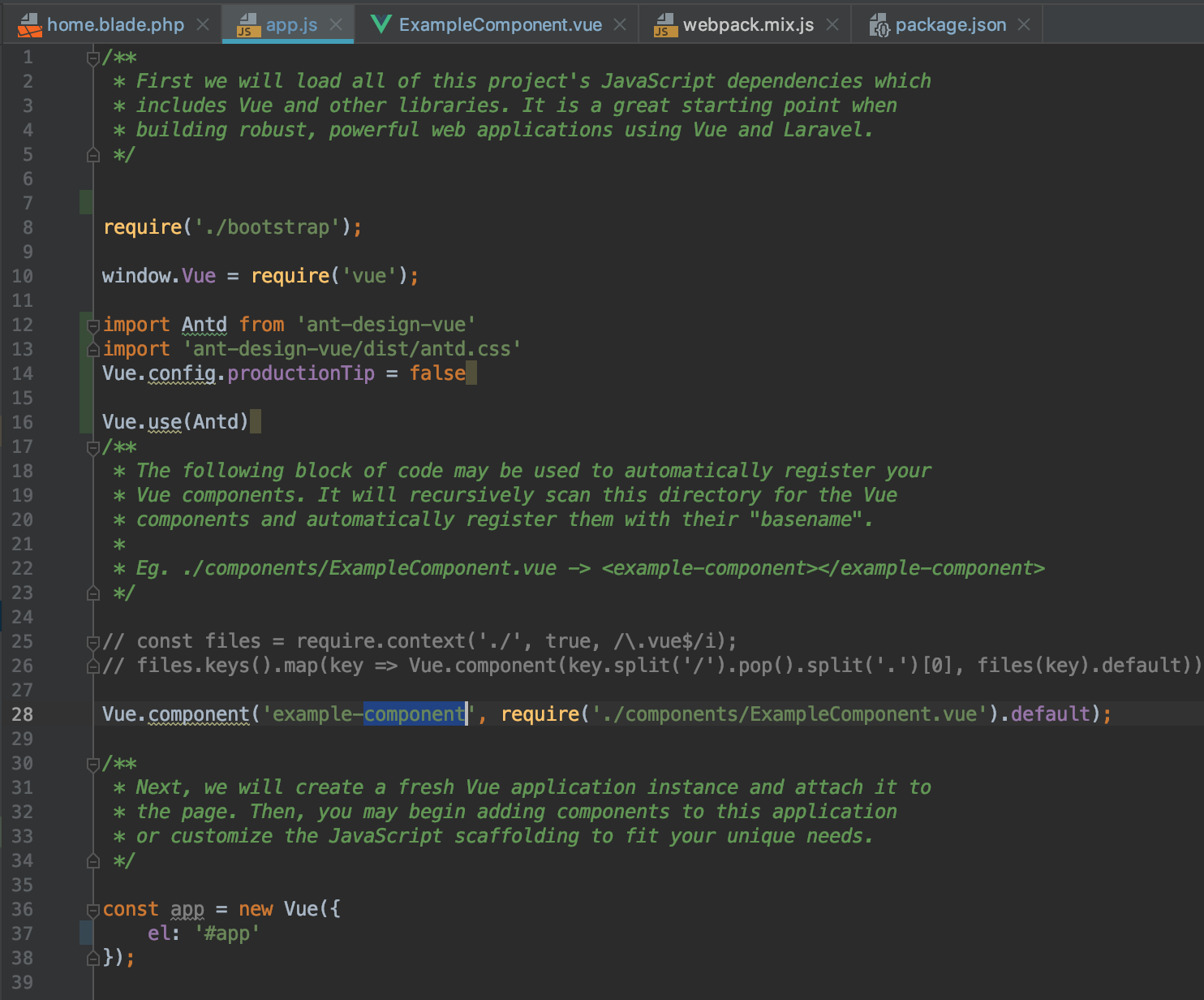Viewport: 1204px width, 1000px height.
Task: Close the ExampleComponent.vue tab
Action: click(x=620, y=24)
